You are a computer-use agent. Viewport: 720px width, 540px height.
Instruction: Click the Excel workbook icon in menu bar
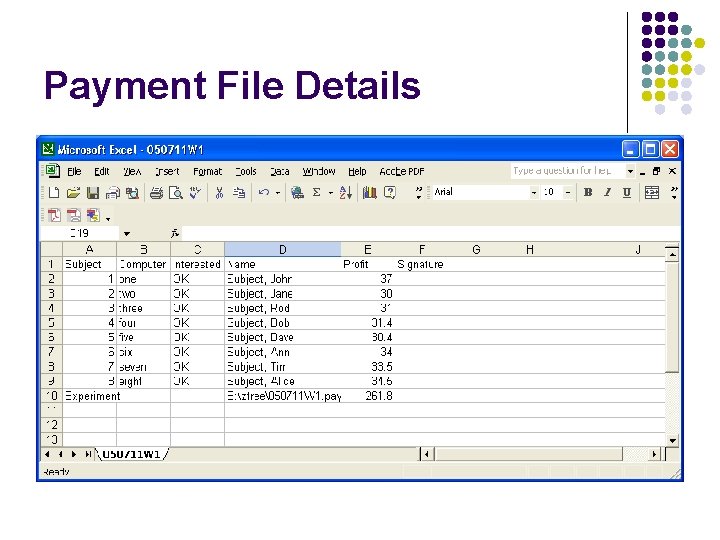[x=52, y=171]
